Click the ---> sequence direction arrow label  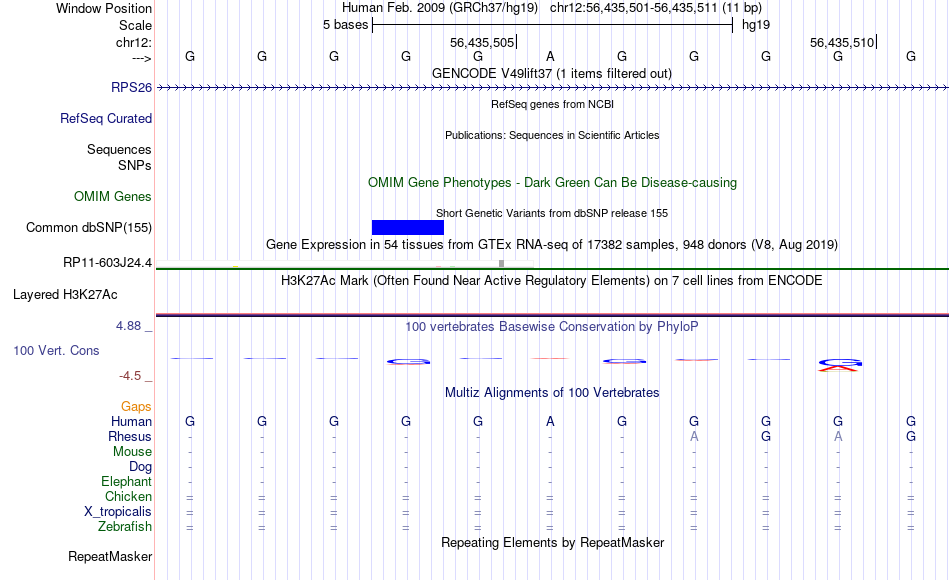(141, 58)
